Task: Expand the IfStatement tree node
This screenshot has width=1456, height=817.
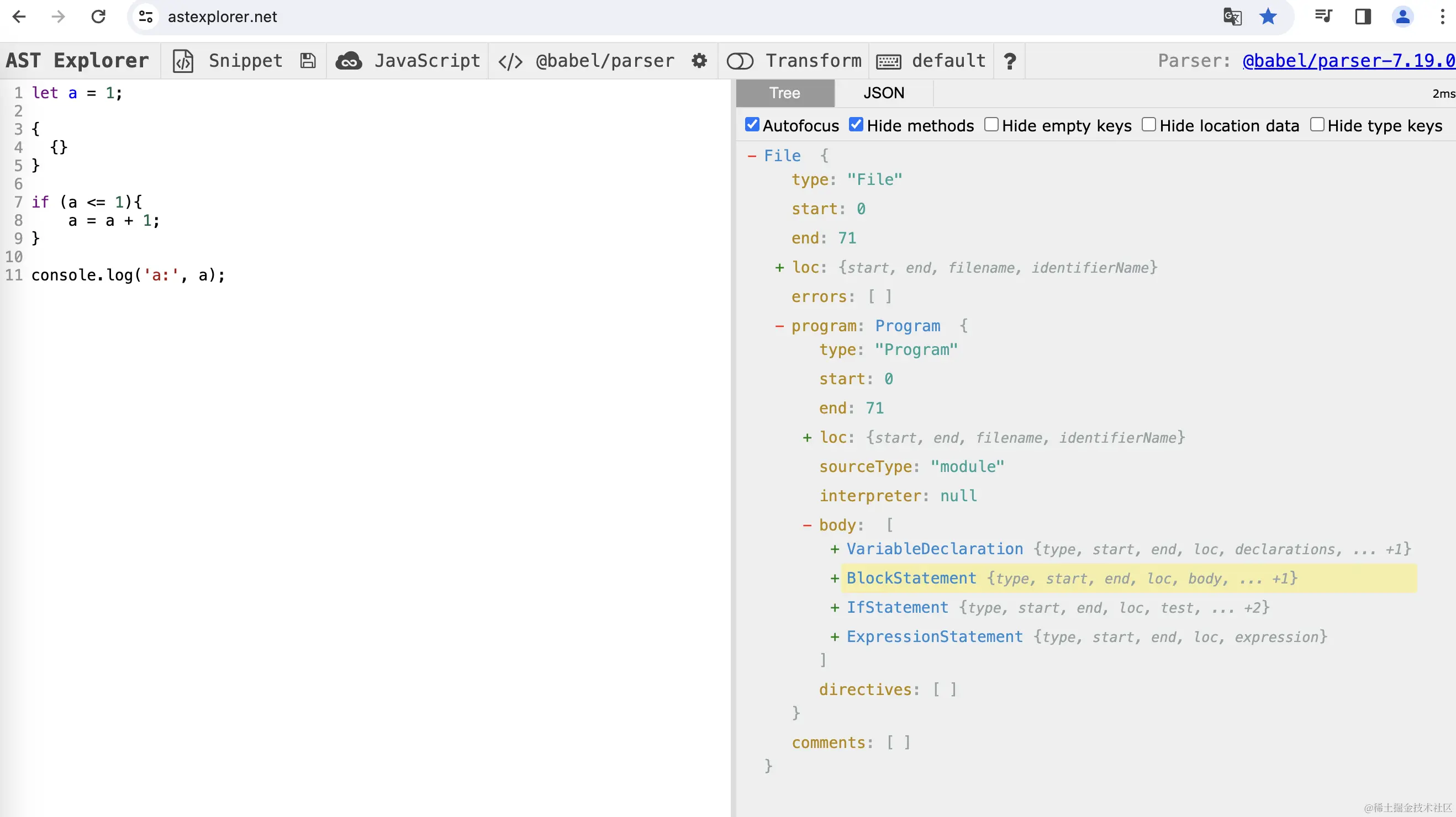Action: [x=834, y=608]
